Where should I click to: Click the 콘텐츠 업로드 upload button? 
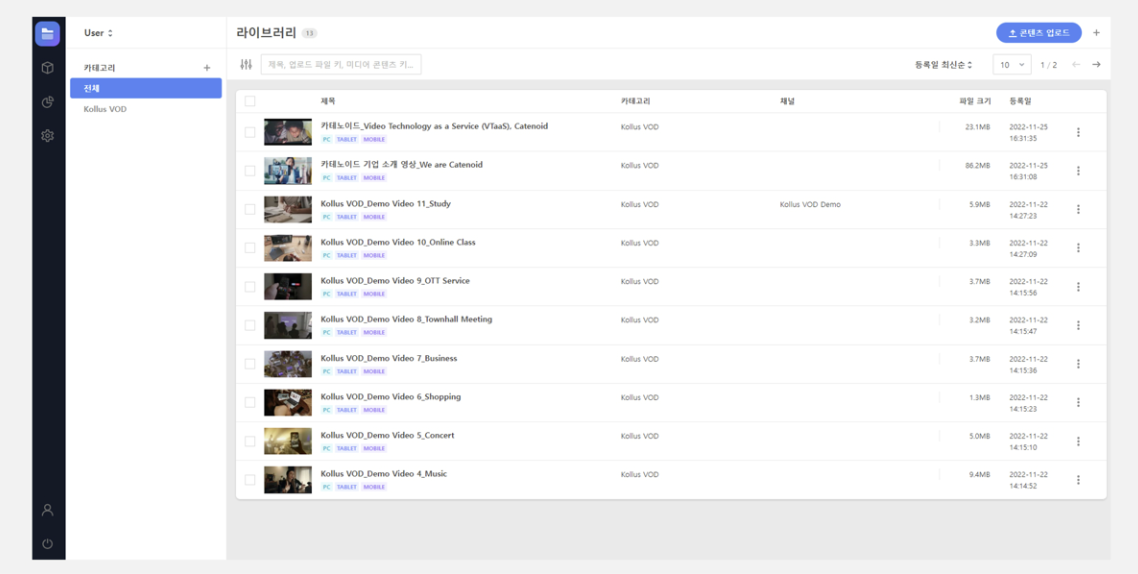1038,33
